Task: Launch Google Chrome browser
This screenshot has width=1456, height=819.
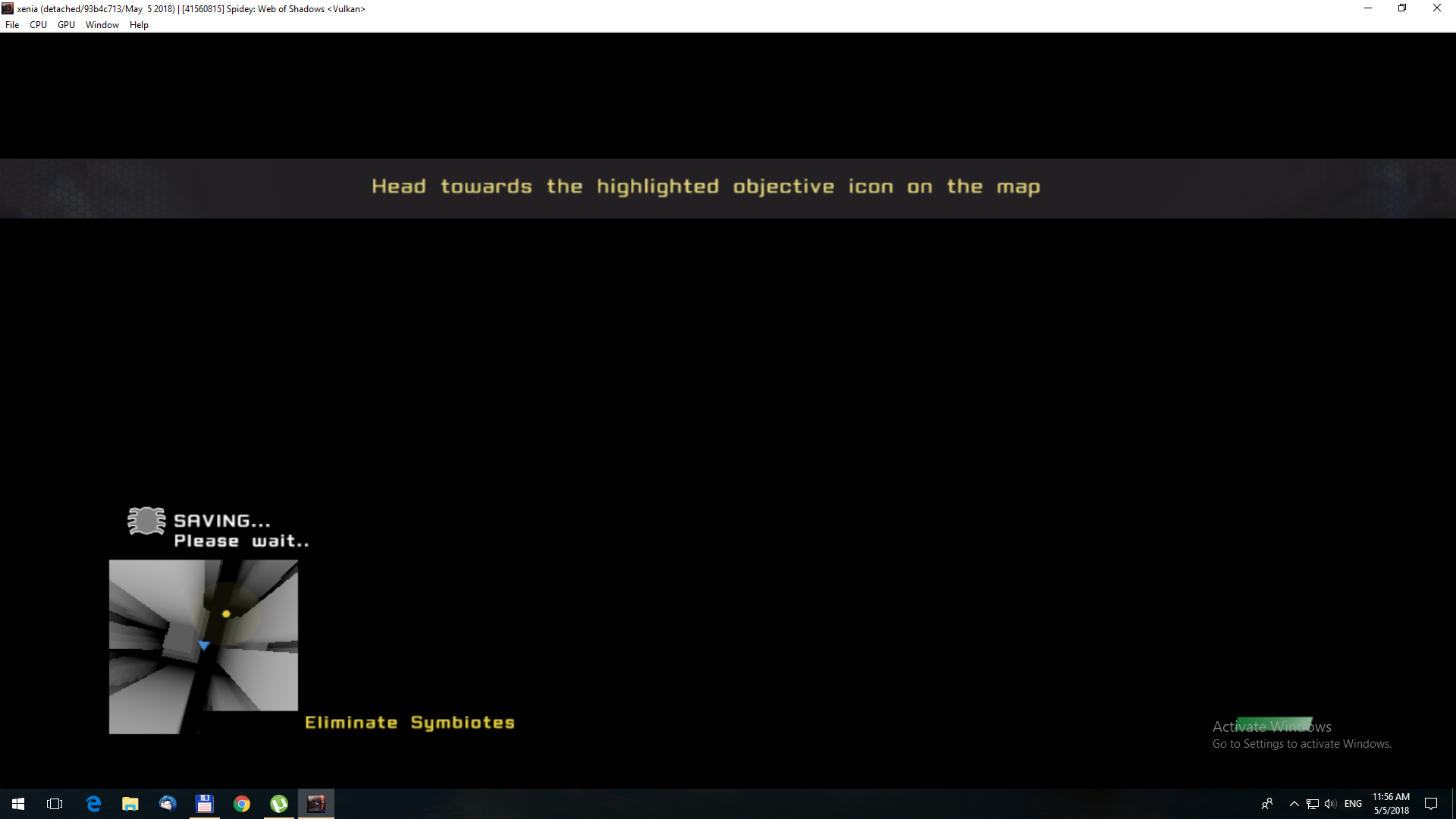Action: (242, 803)
